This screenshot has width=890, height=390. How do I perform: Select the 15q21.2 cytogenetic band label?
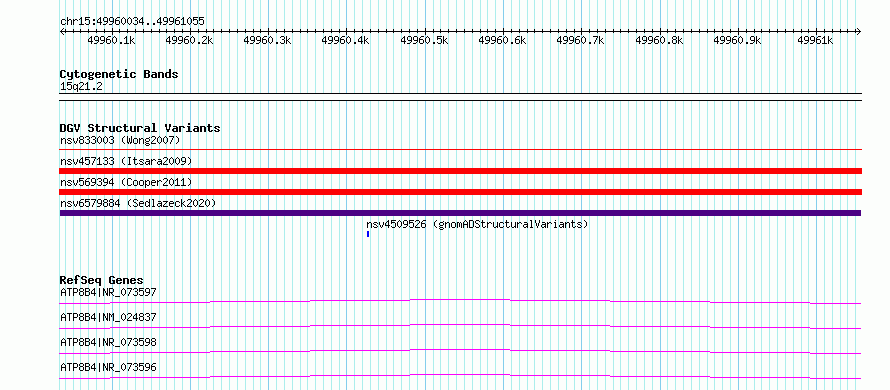[81, 87]
